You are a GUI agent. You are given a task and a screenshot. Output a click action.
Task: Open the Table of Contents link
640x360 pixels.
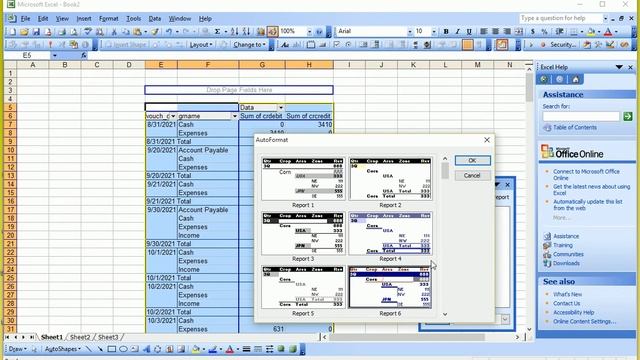575,128
